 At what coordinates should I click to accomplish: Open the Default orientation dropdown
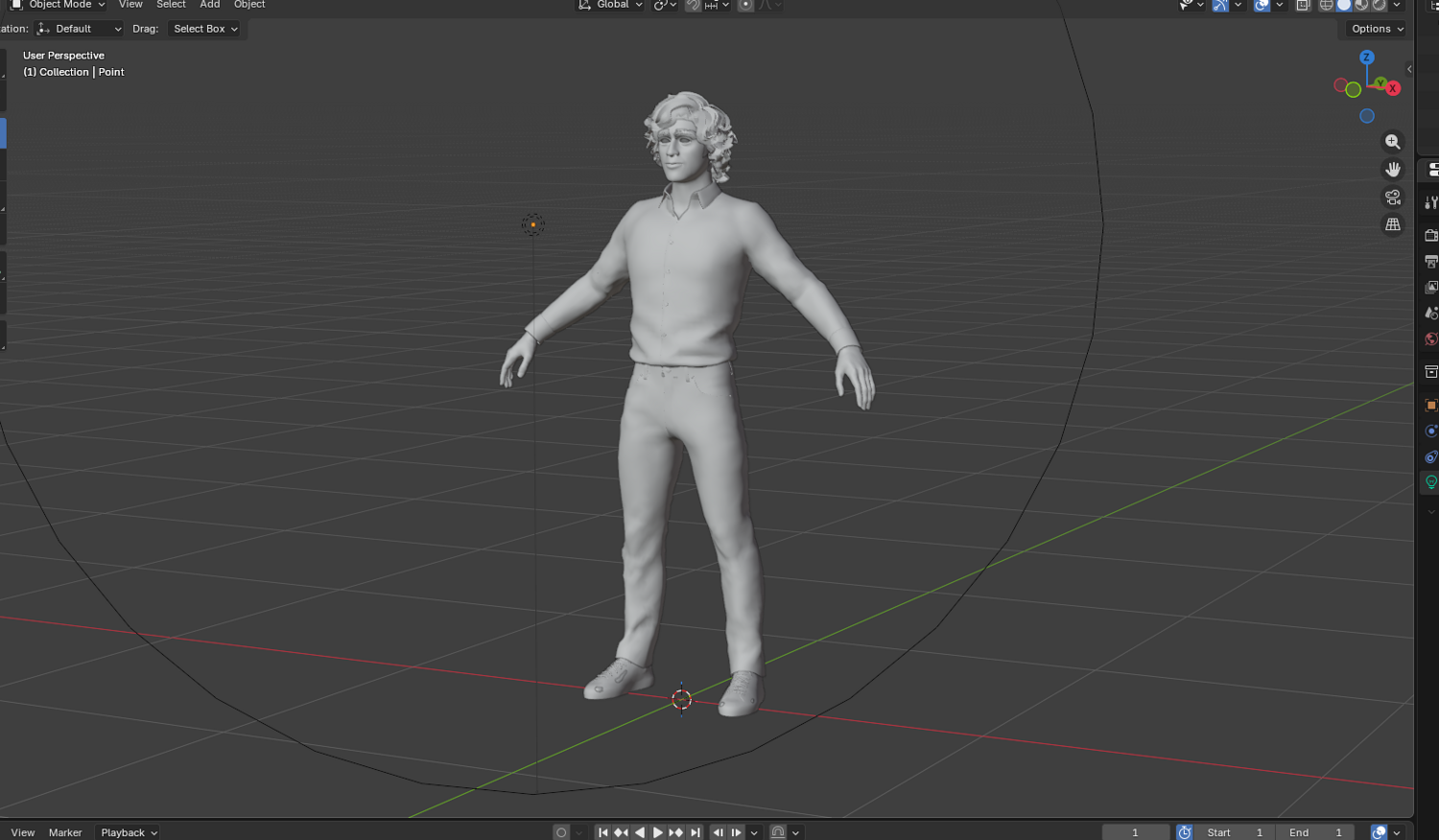point(79,29)
